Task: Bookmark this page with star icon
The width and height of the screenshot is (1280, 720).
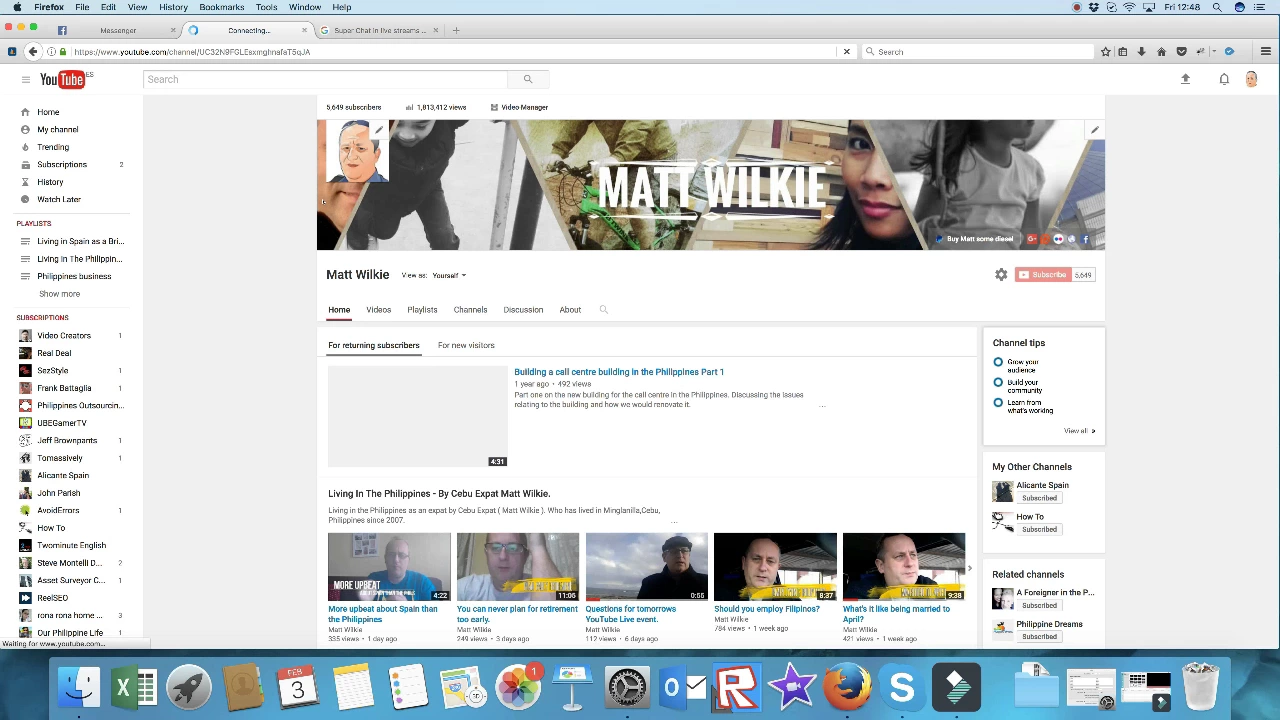Action: click(x=1105, y=51)
